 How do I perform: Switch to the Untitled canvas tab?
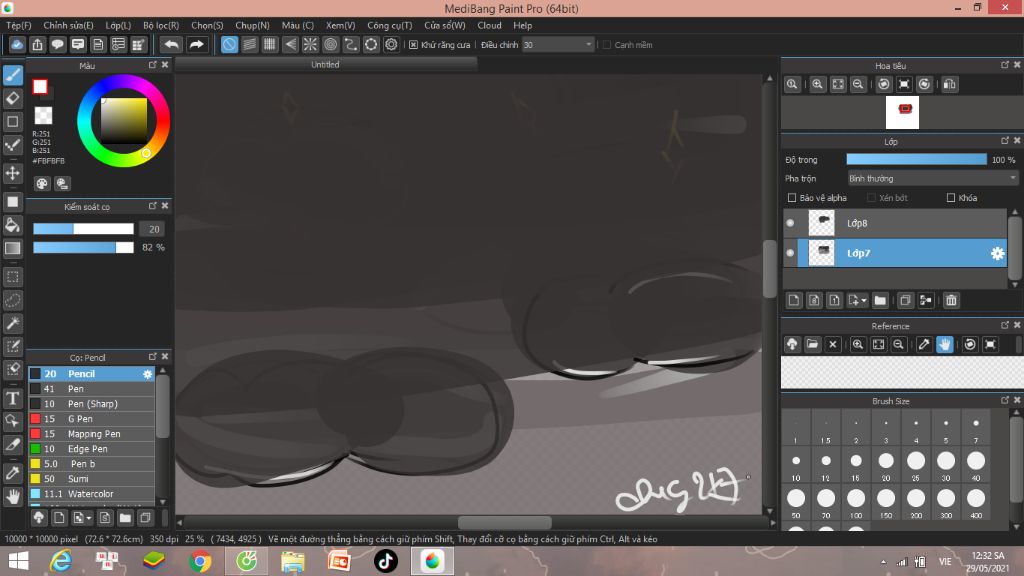pos(325,64)
